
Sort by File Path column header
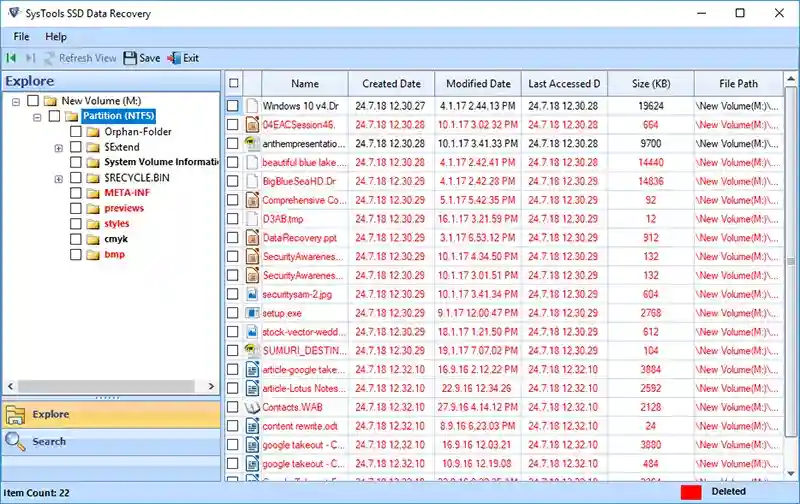point(738,83)
